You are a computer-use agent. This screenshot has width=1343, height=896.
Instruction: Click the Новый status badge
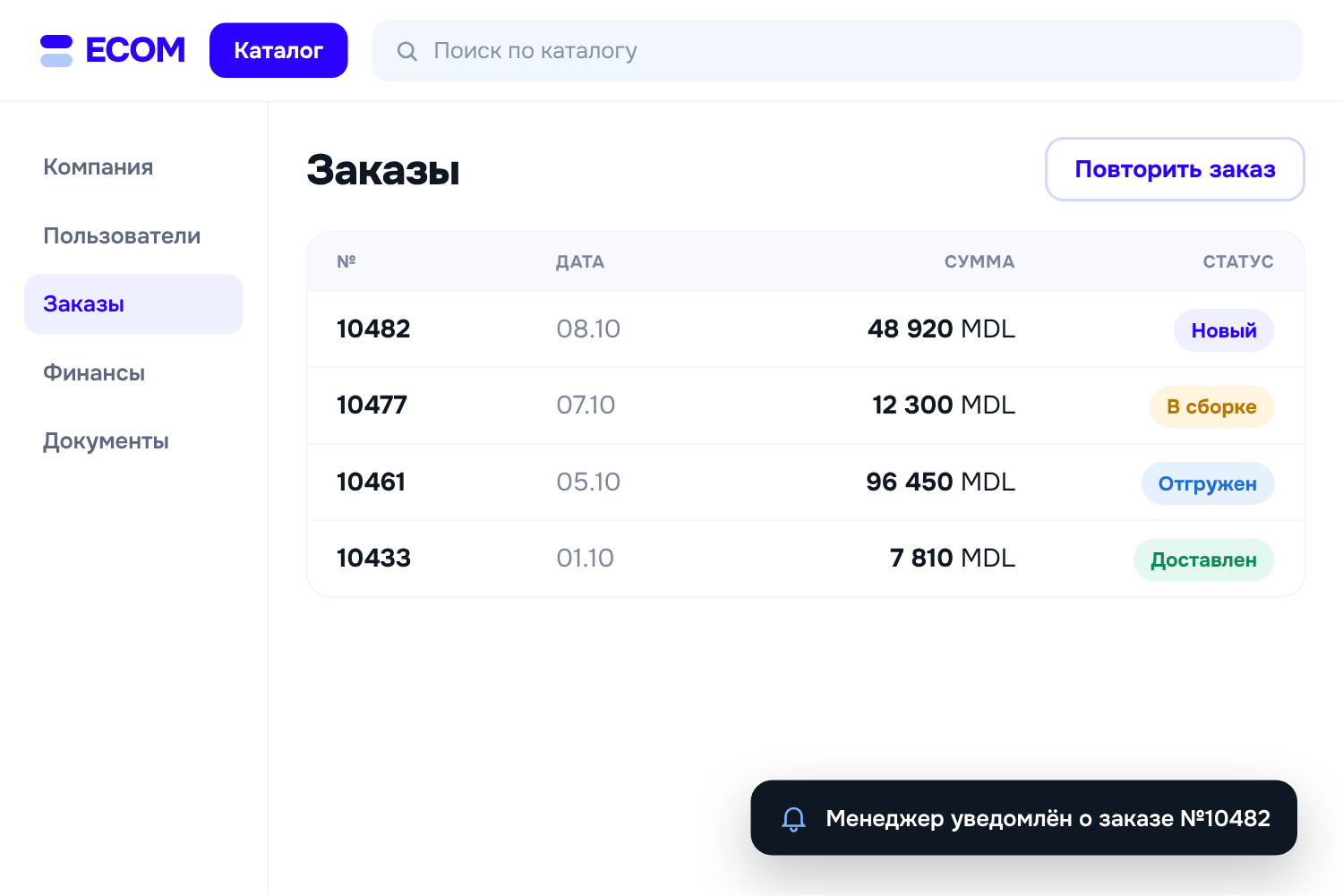1224,330
